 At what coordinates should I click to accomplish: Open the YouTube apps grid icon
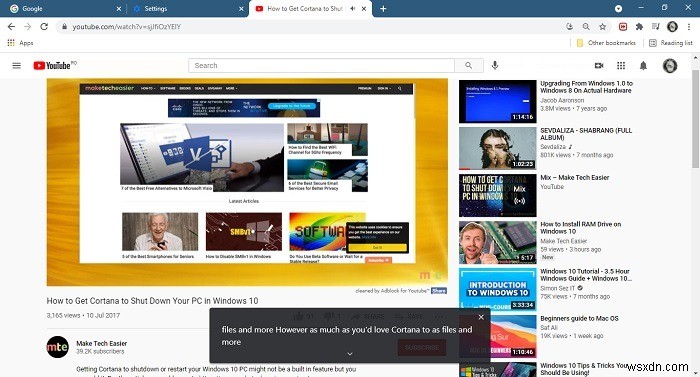point(621,66)
